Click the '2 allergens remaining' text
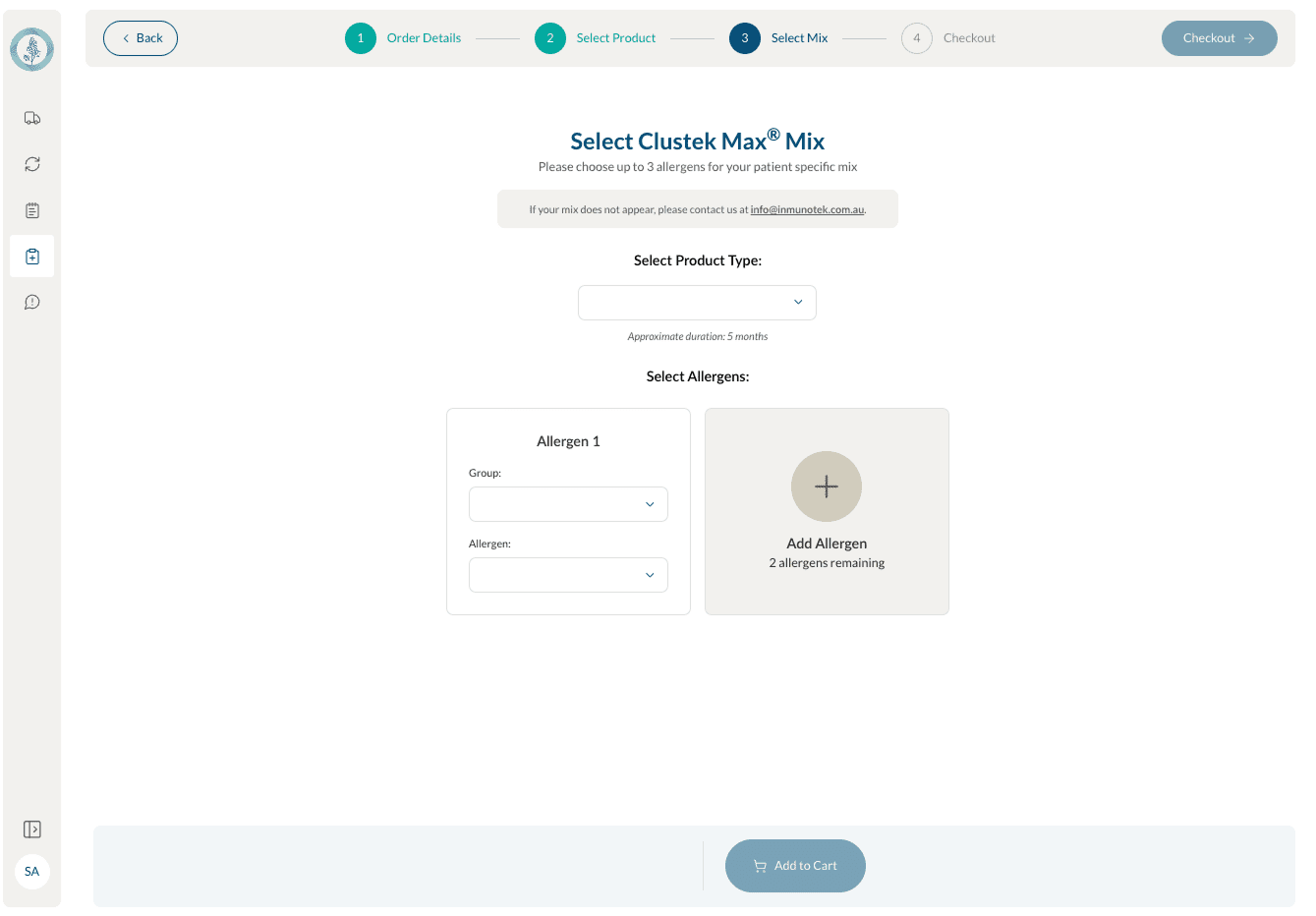The width and height of the screenshot is (1316, 916). click(827, 563)
